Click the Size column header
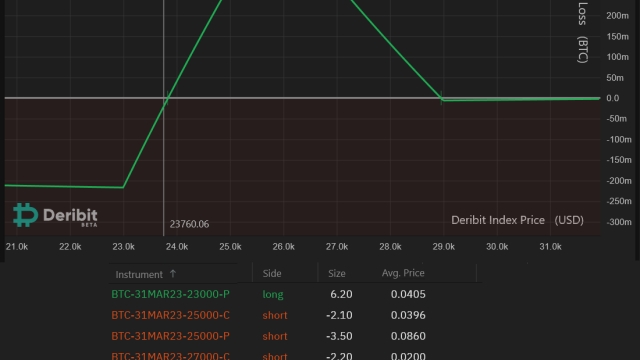640x360 pixels. 337,273
